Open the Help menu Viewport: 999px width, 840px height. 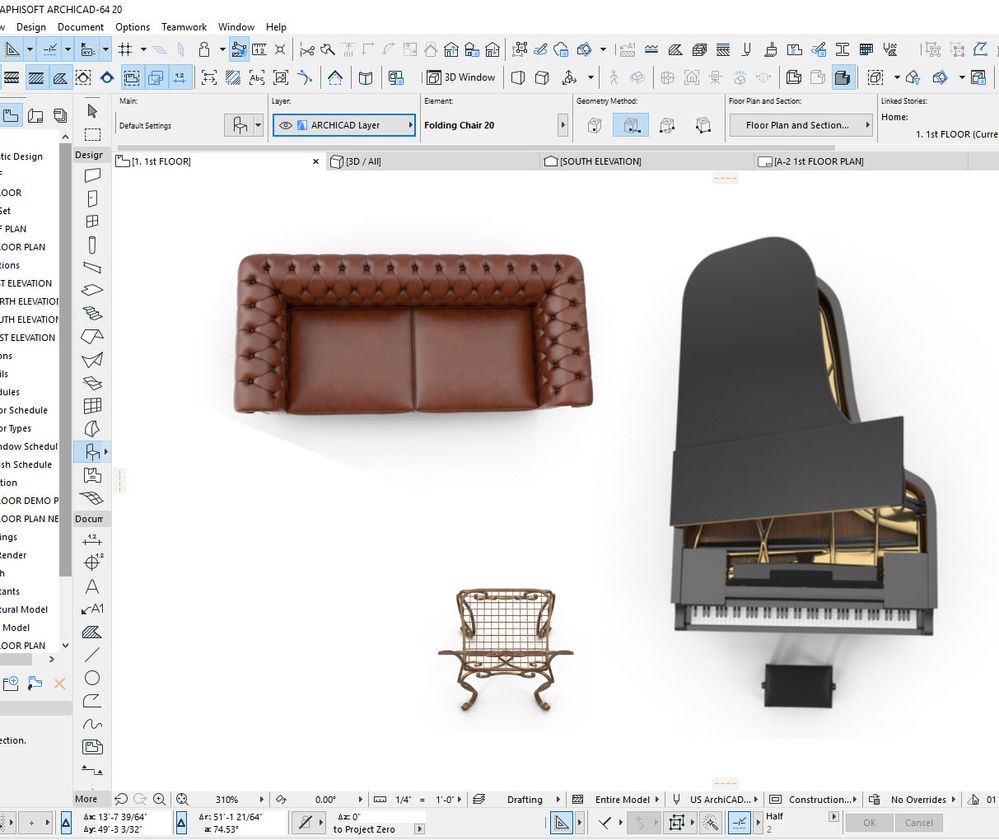click(276, 27)
